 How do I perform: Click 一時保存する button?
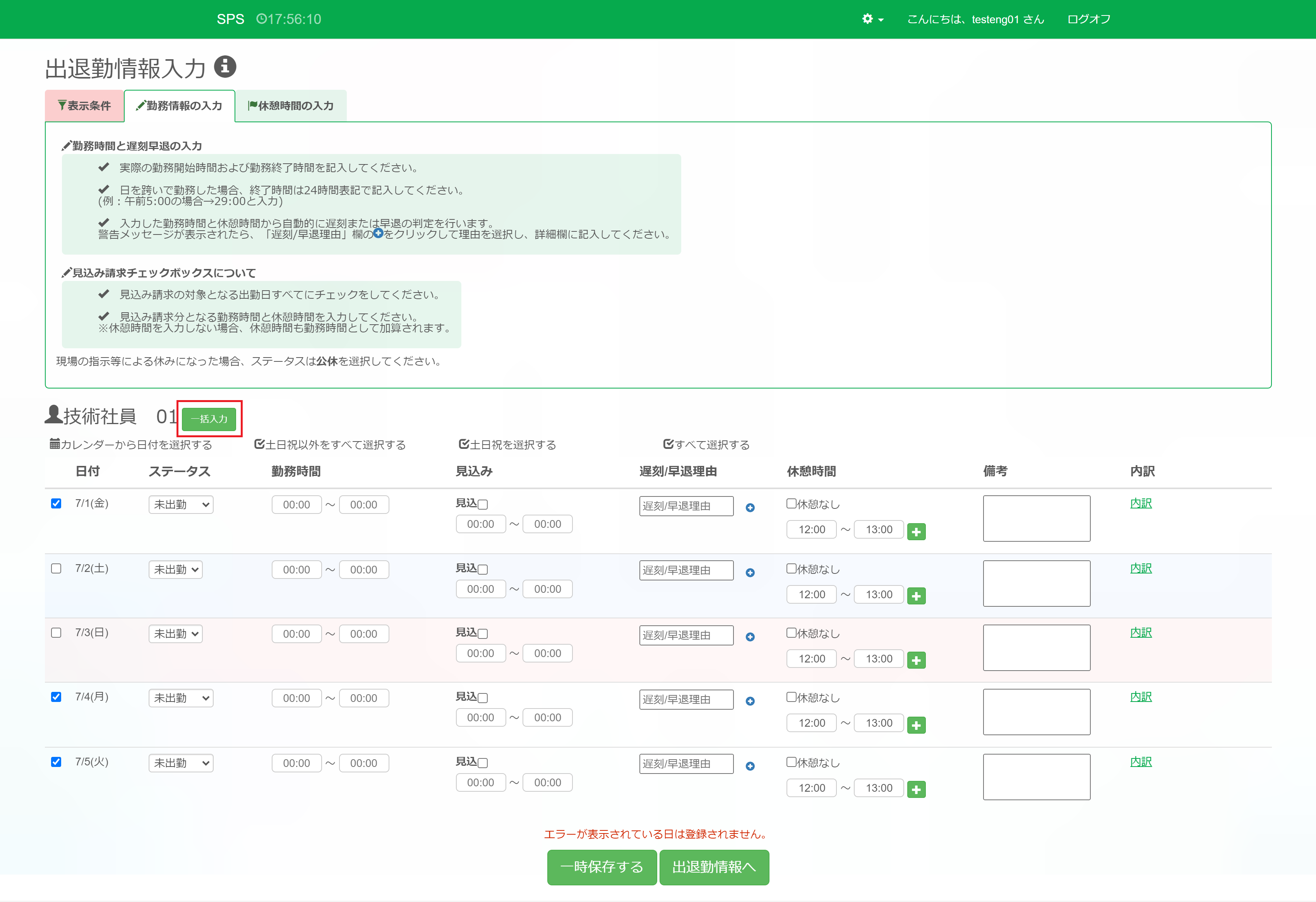601,867
